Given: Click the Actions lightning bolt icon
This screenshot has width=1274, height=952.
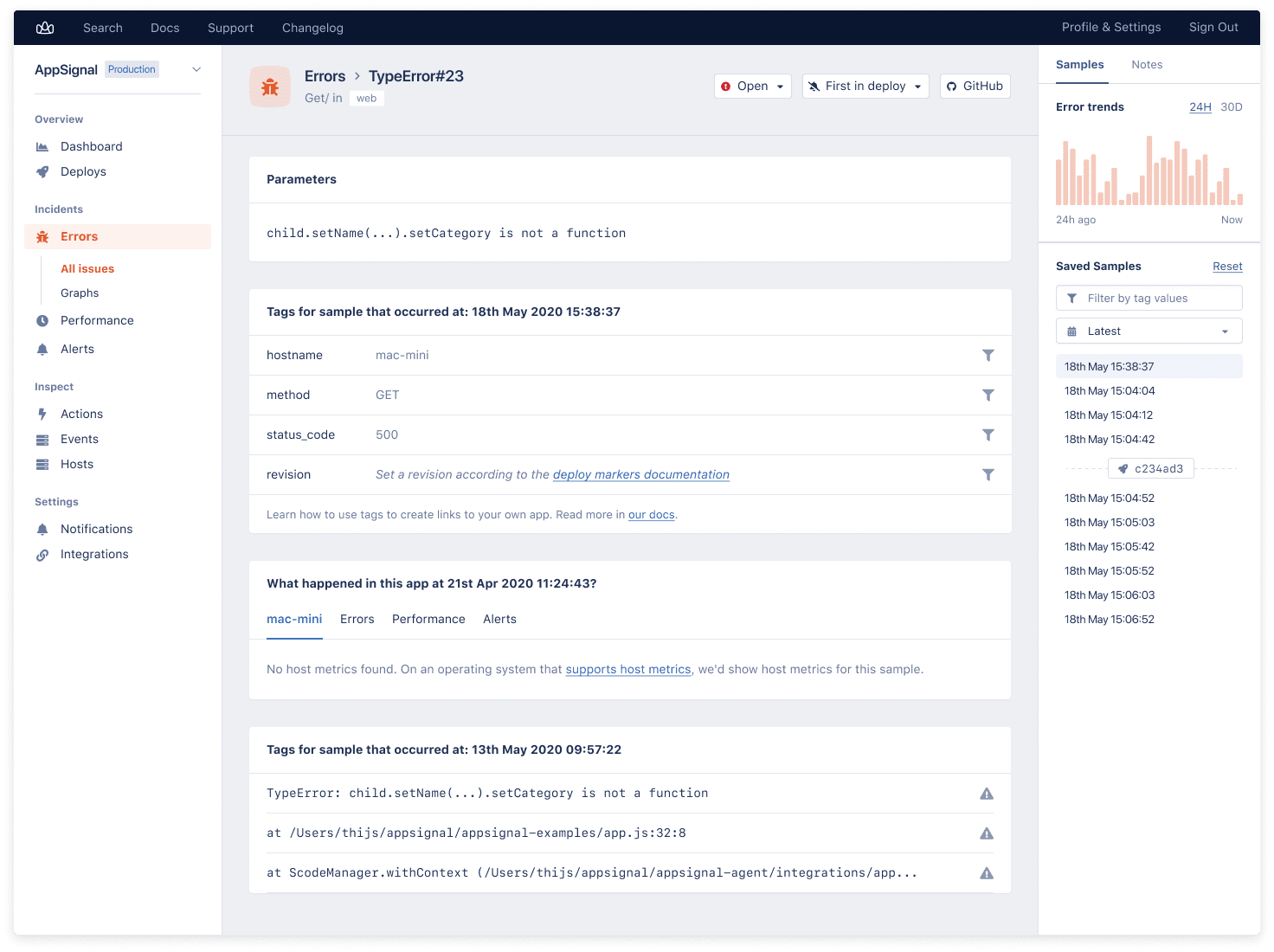Looking at the screenshot, I should click(x=42, y=415).
